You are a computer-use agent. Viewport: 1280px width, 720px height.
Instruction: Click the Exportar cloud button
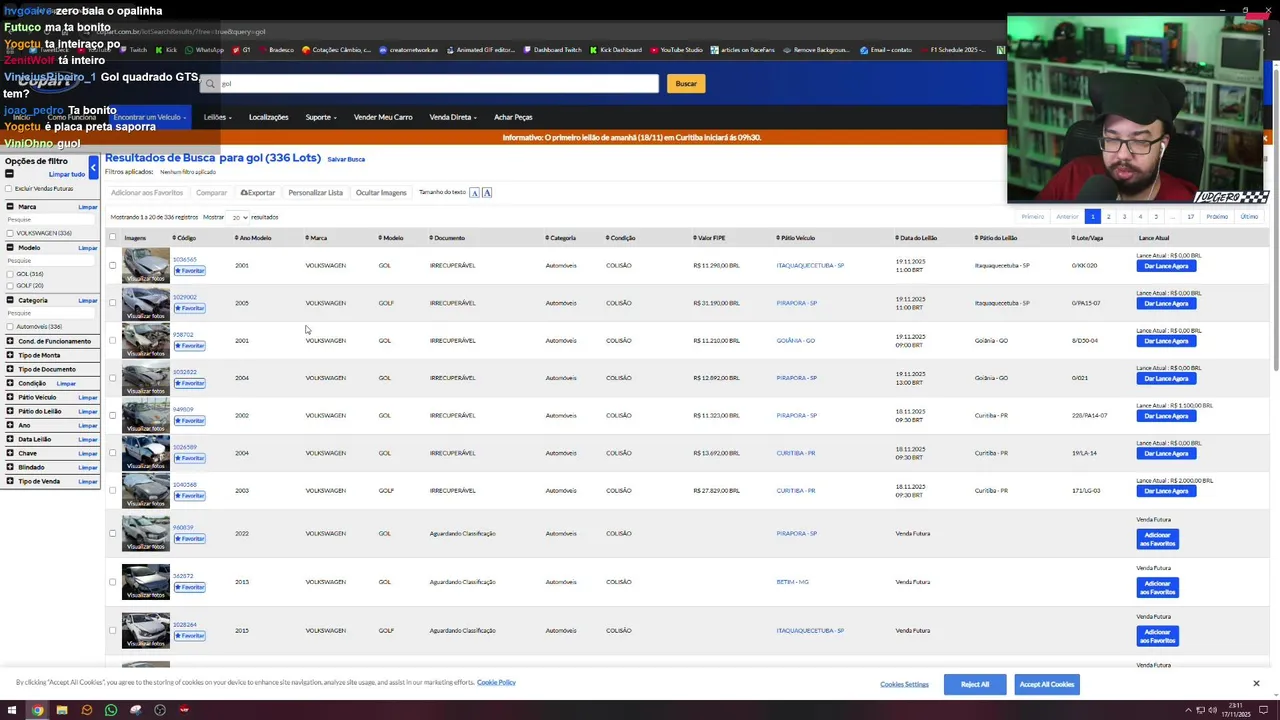point(258,192)
